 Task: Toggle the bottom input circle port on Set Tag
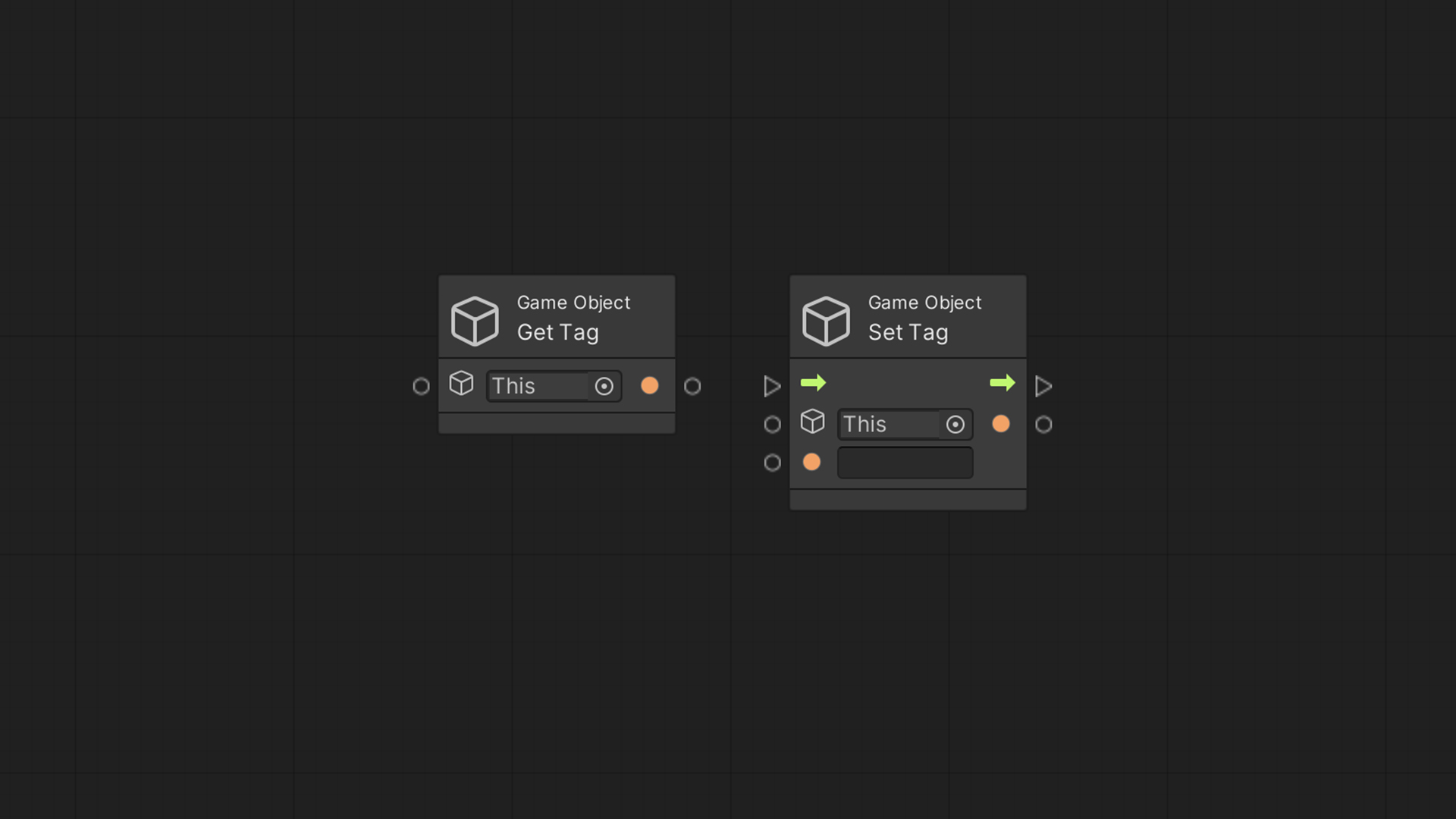(x=773, y=461)
